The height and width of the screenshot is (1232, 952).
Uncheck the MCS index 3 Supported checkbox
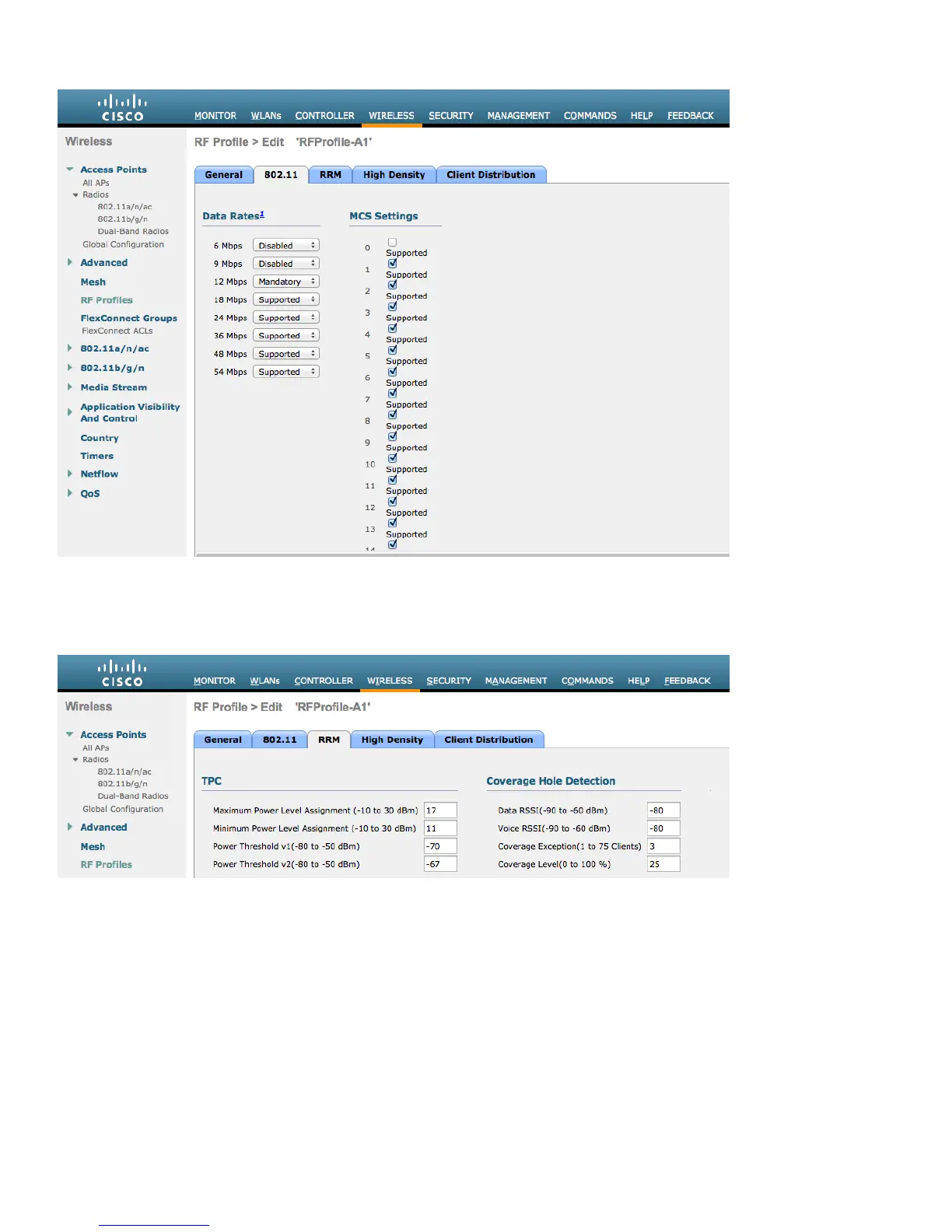[x=393, y=307]
